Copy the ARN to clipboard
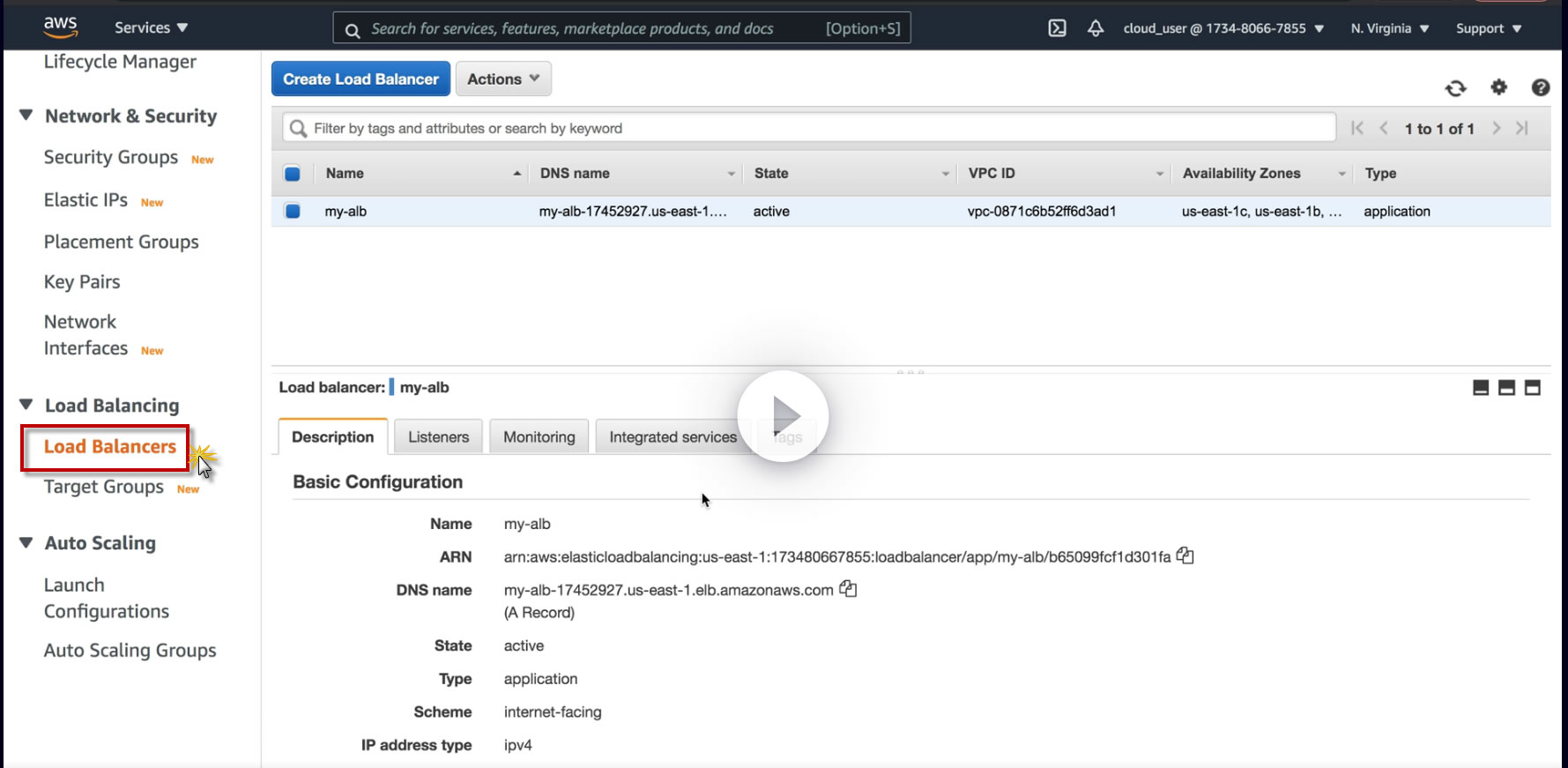Viewport: 1568px width, 768px height. [1185, 555]
